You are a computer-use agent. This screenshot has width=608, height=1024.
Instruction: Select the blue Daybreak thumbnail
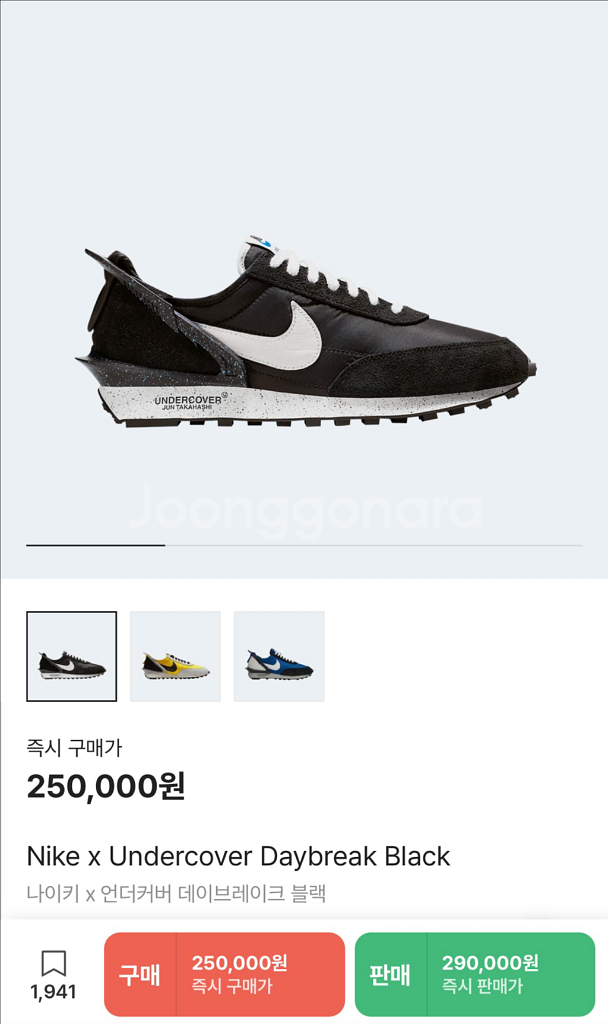click(279, 656)
